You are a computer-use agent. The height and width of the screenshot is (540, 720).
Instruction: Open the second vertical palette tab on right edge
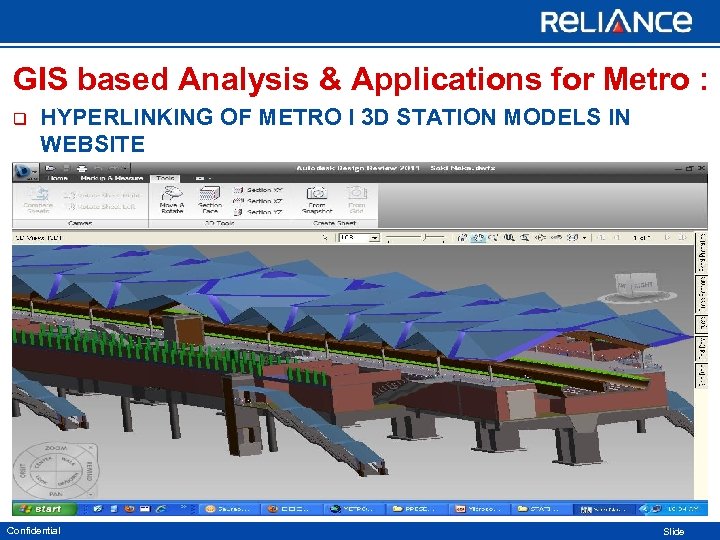pos(702,294)
